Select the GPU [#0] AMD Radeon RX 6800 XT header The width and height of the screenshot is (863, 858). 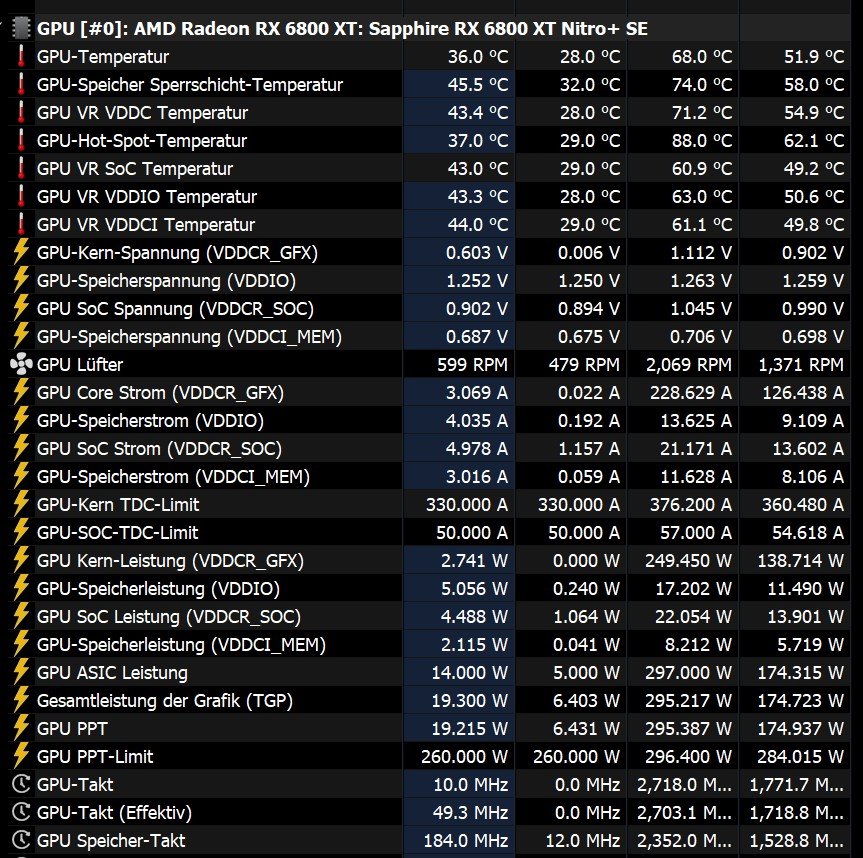pyautogui.click(x=342, y=29)
